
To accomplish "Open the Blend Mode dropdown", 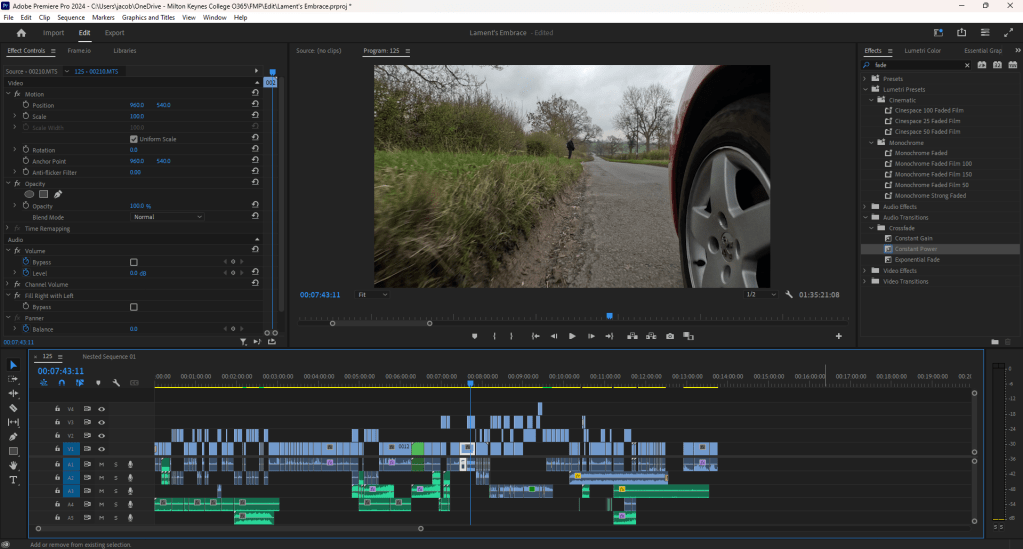I will [x=167, y=217].
